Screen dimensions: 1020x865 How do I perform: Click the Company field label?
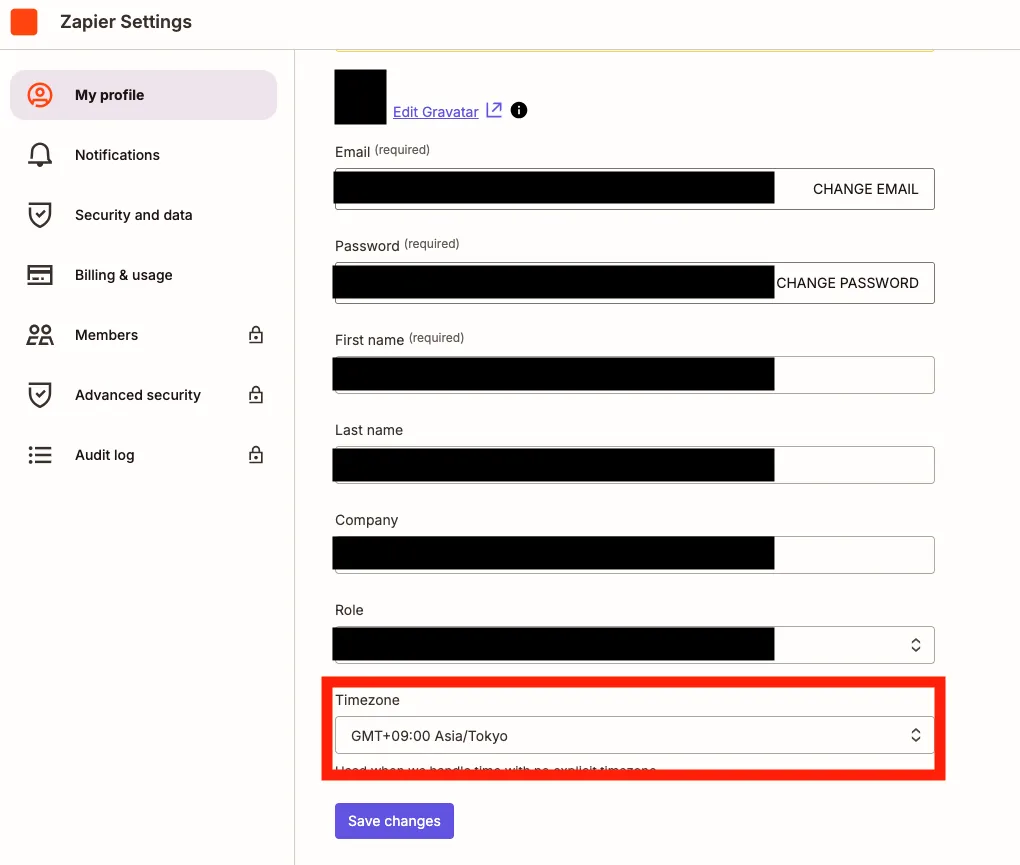pos(366,520)
